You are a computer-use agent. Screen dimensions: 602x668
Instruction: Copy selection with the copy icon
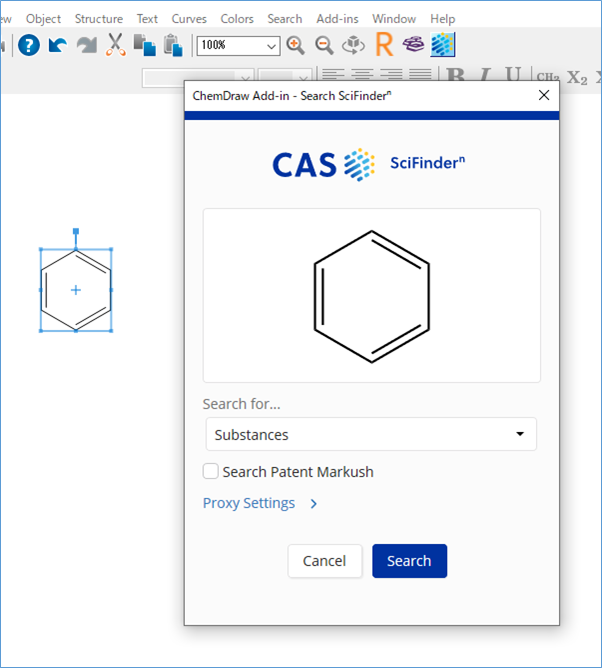(144, 45)
